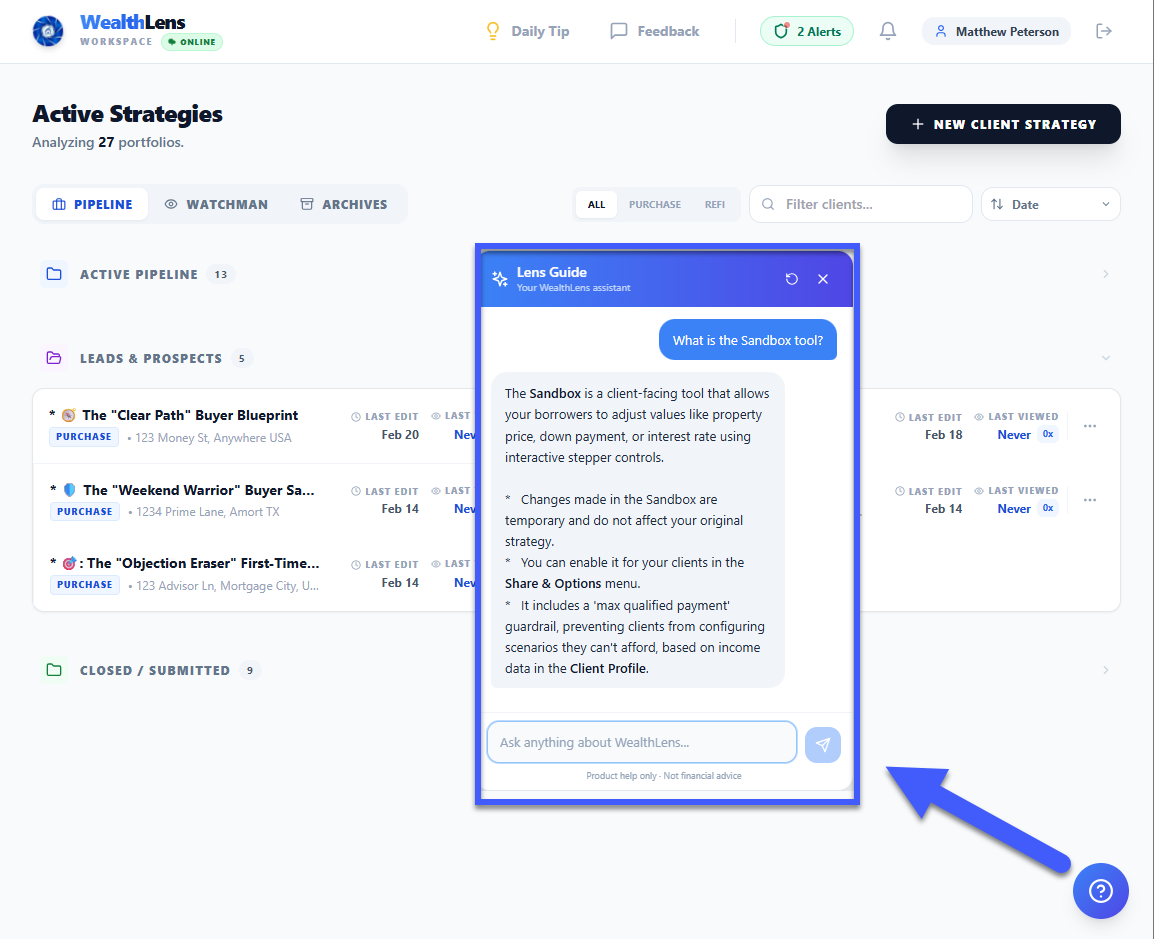
Task: Click address 123 Money St, Anywhere USA
Action: pyautogui.click(x=213, y=438)
